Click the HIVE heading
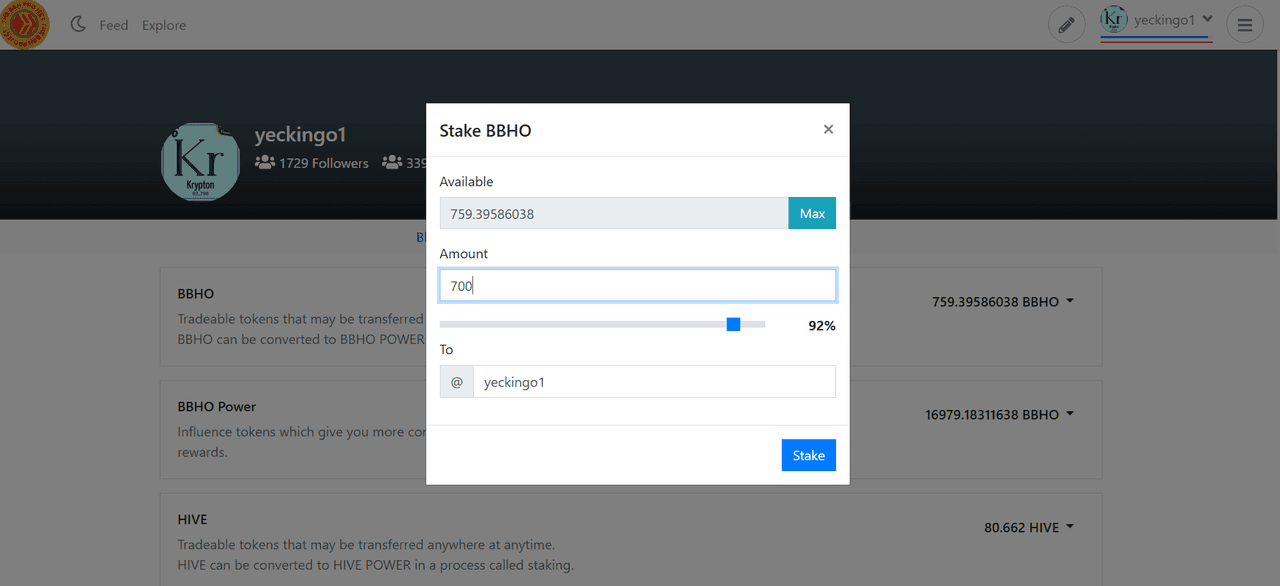1280x586 pixels. click(192, 519)
